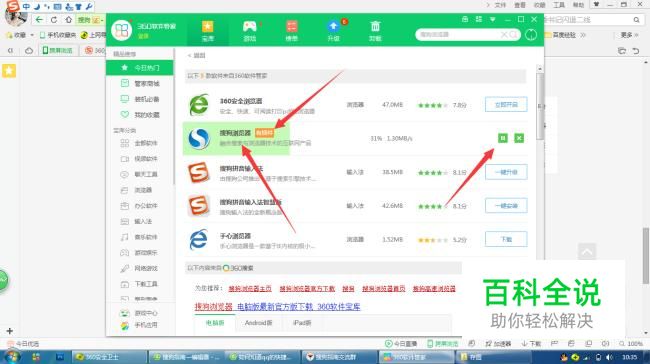Click browser reload icon in background window
Screen dimensions: 650x364
[54, 19]
